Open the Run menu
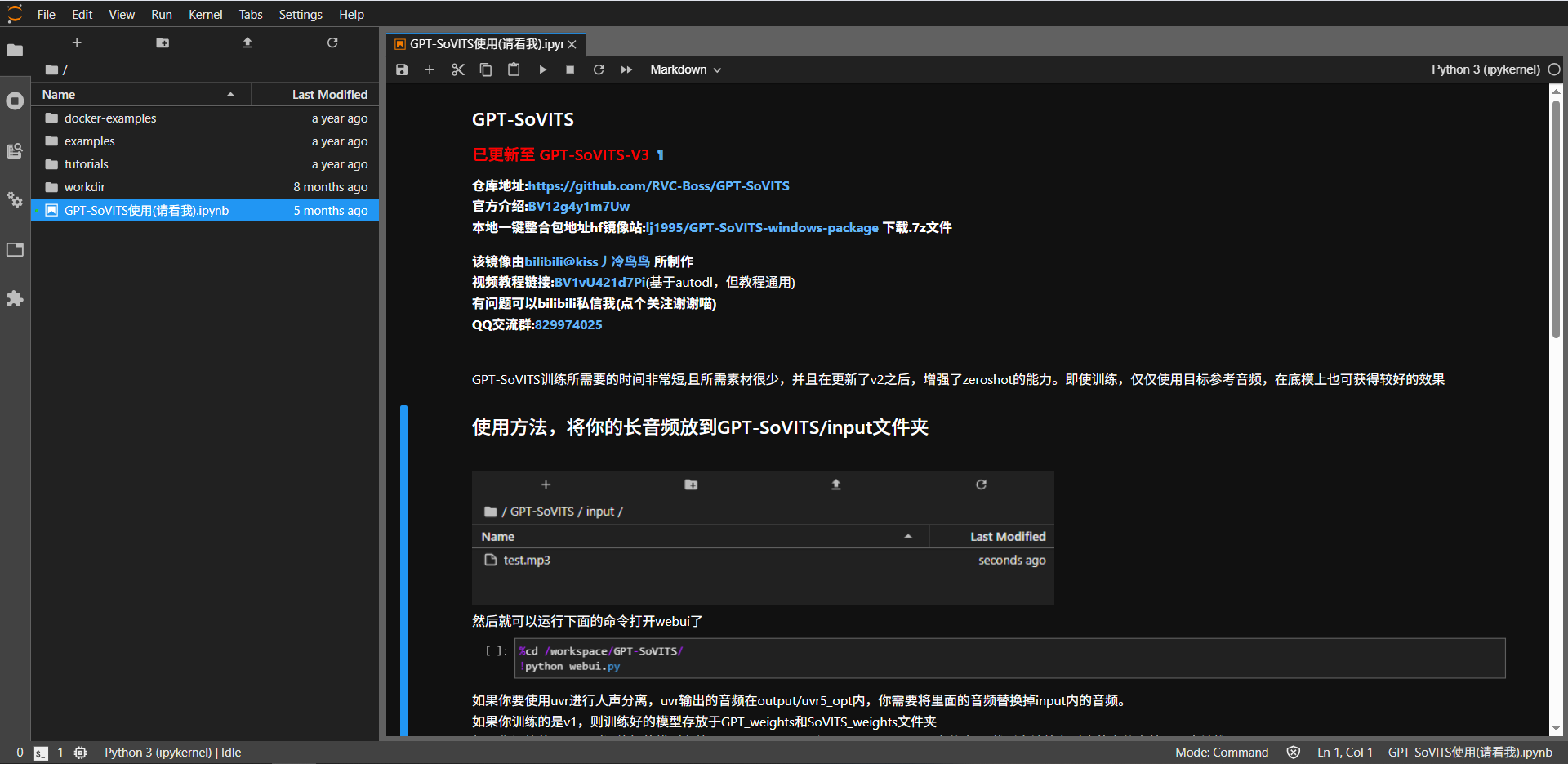Image resolution: width=1568 pixels, height=764 pixels. point(162,14)
